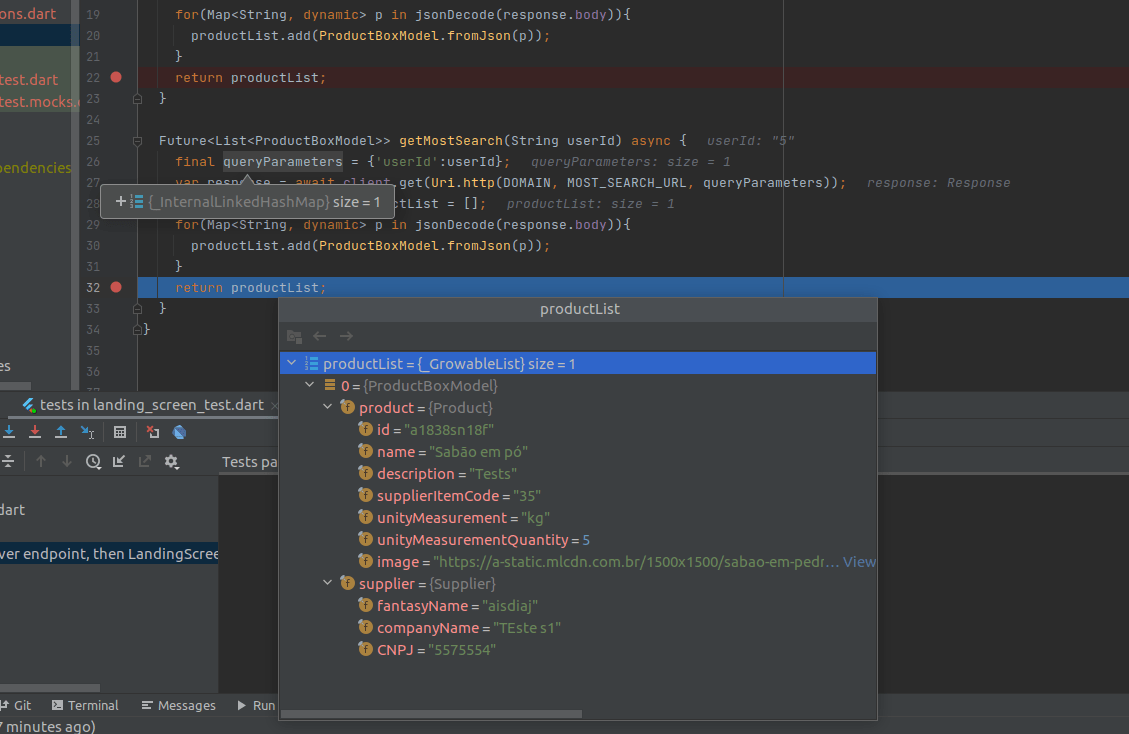Image resolution: width=1129 pixels, height=734 pixels.
Task: Click the fold end marker at line 34
Action: [138, 330]
